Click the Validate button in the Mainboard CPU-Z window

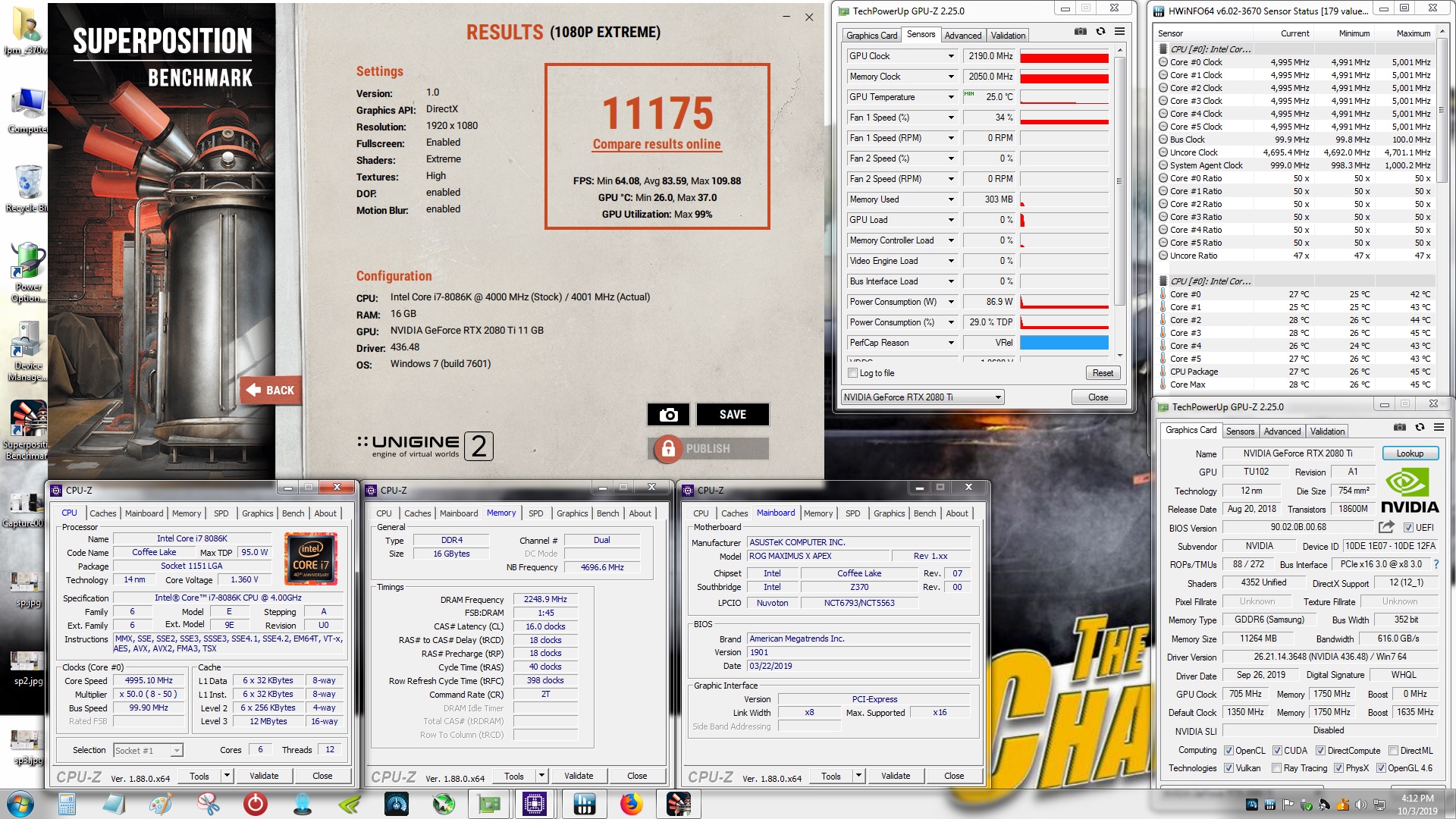tap(896, 776)
